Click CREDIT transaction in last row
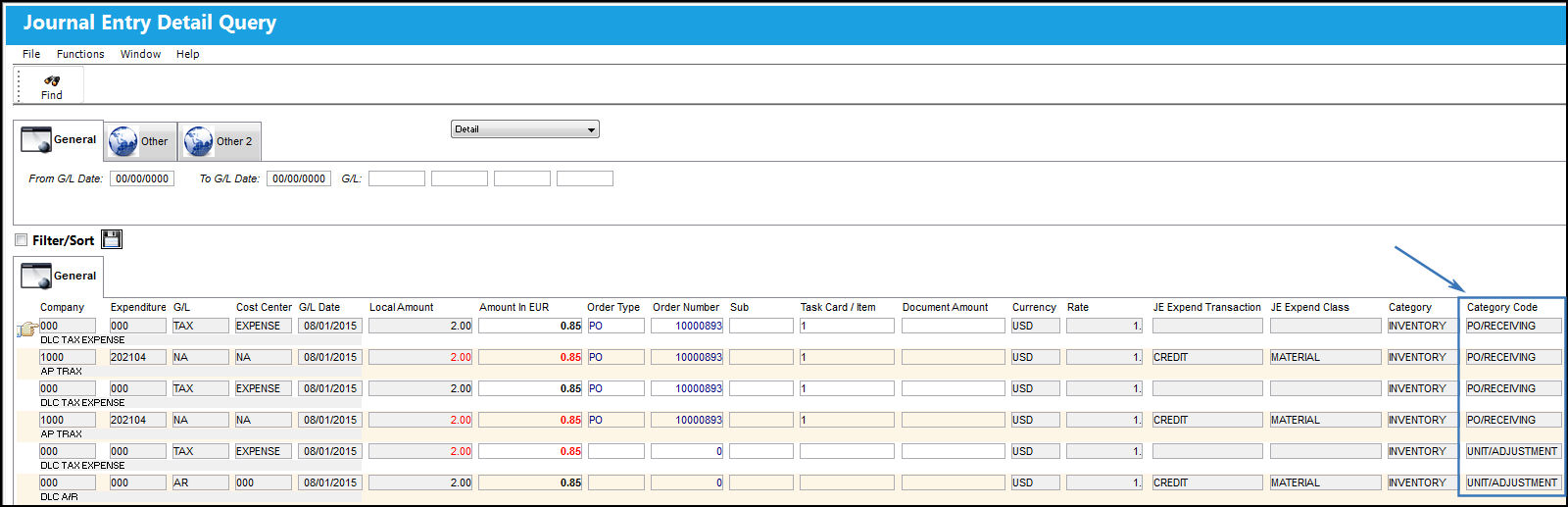Image resolution: width=1568 pixels, height=507 pixels. (1207, 482)
